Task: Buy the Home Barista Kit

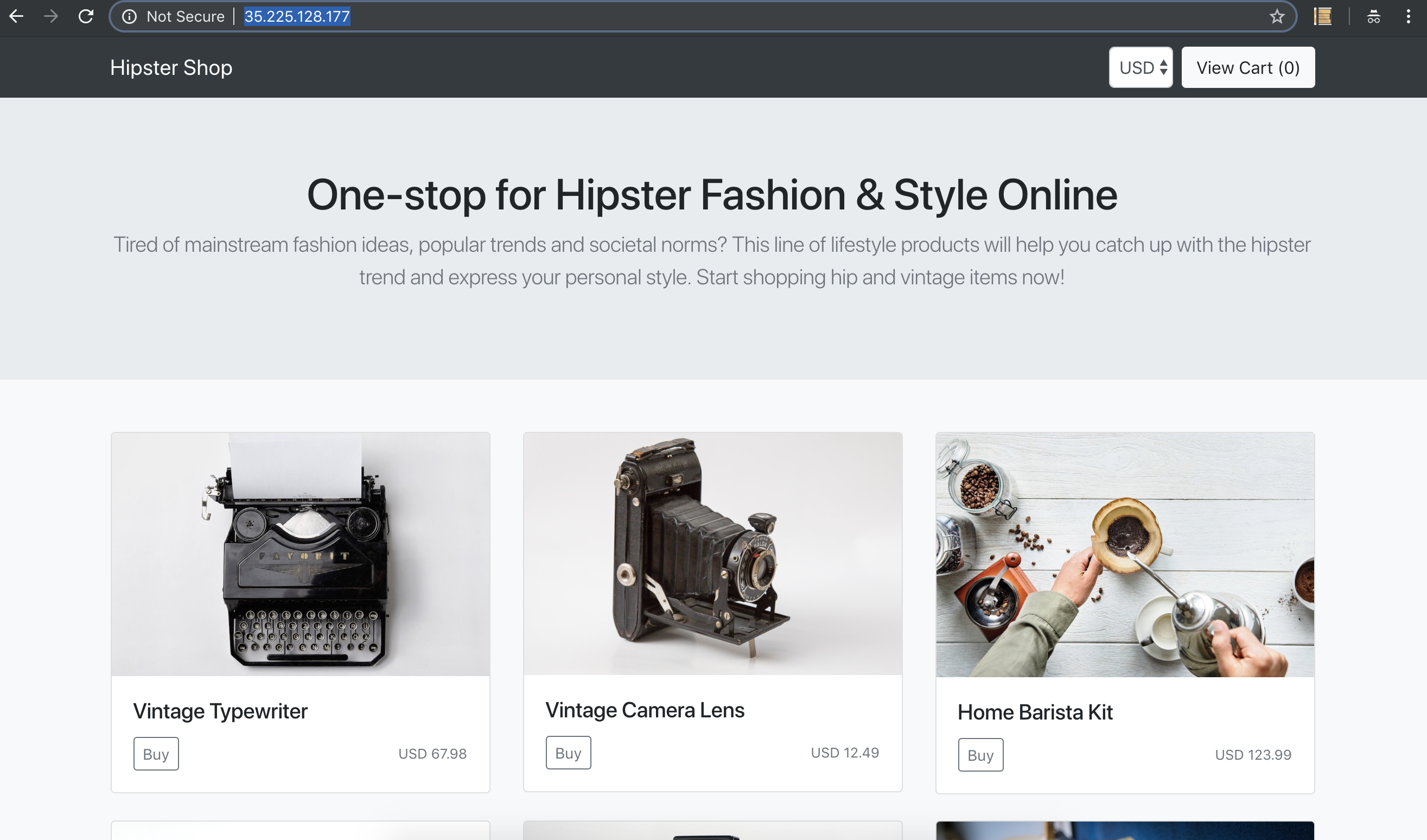Action: [980, 754]
